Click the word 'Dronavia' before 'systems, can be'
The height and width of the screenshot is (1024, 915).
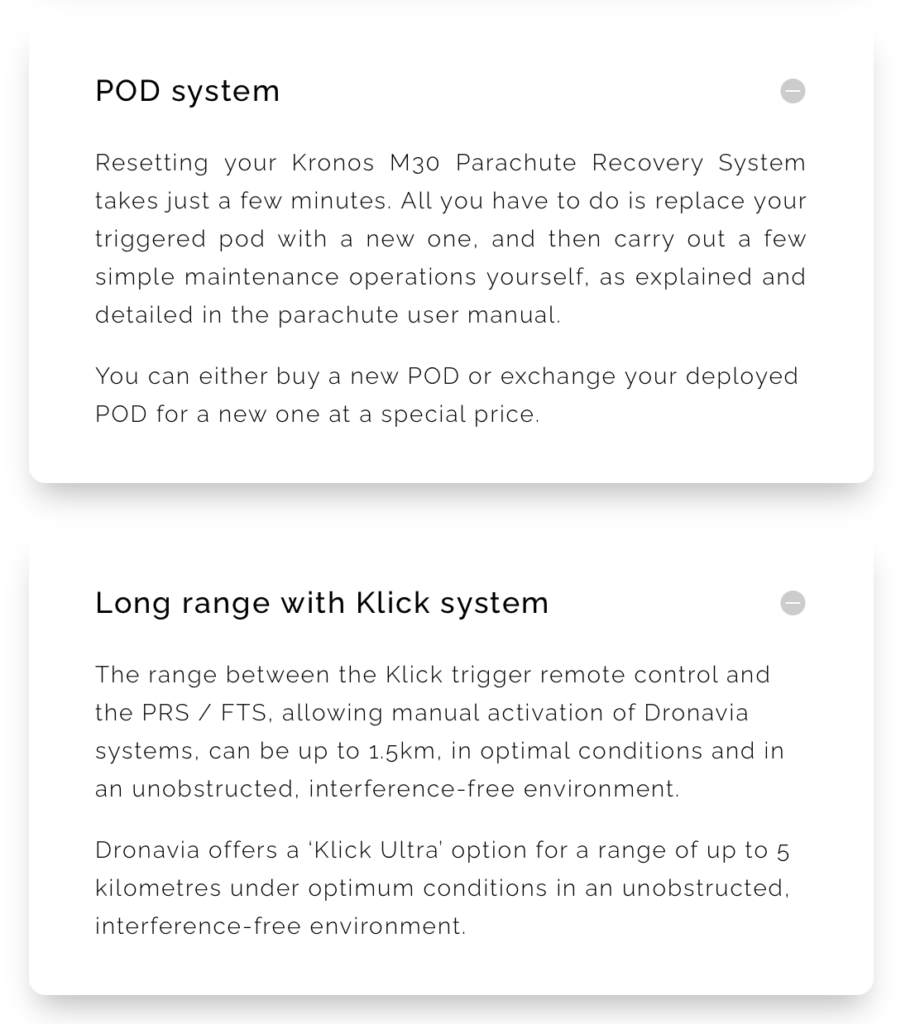tap(696, 712)
